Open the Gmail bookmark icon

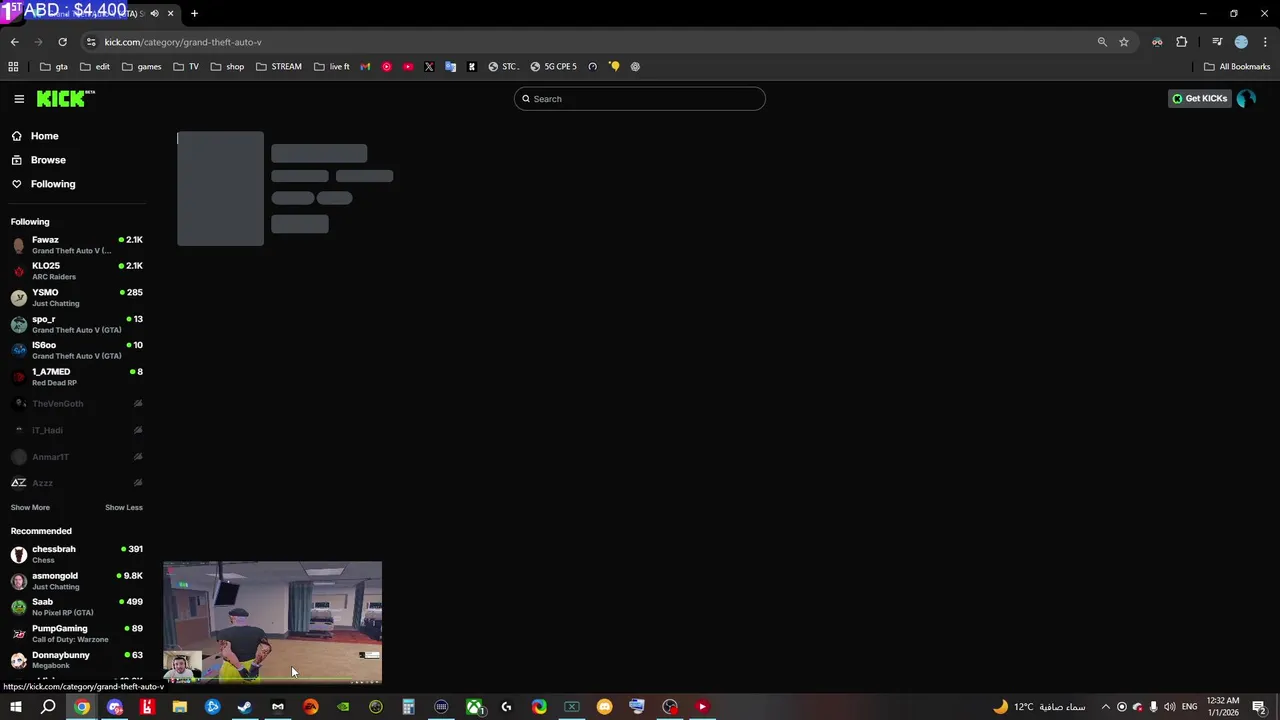tap(365, 67)
